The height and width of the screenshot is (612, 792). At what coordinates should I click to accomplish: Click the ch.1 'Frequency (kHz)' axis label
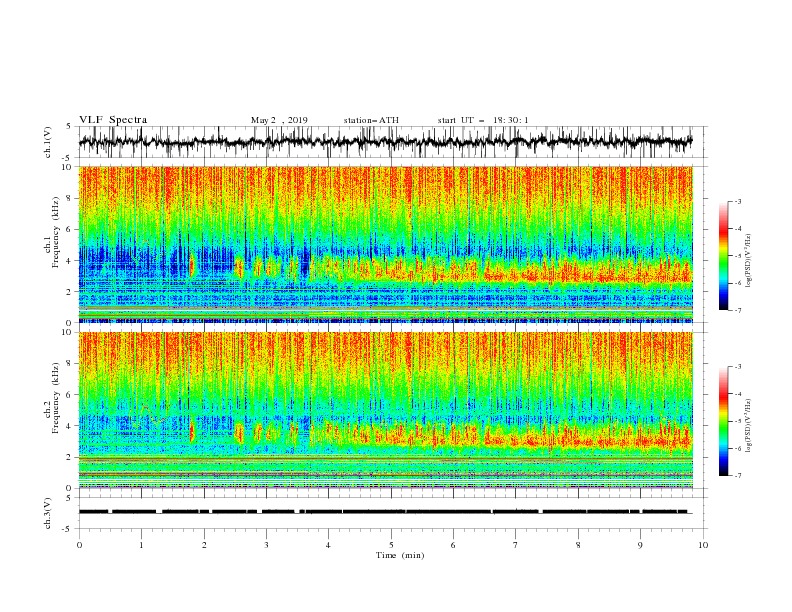tap(57, 232)
